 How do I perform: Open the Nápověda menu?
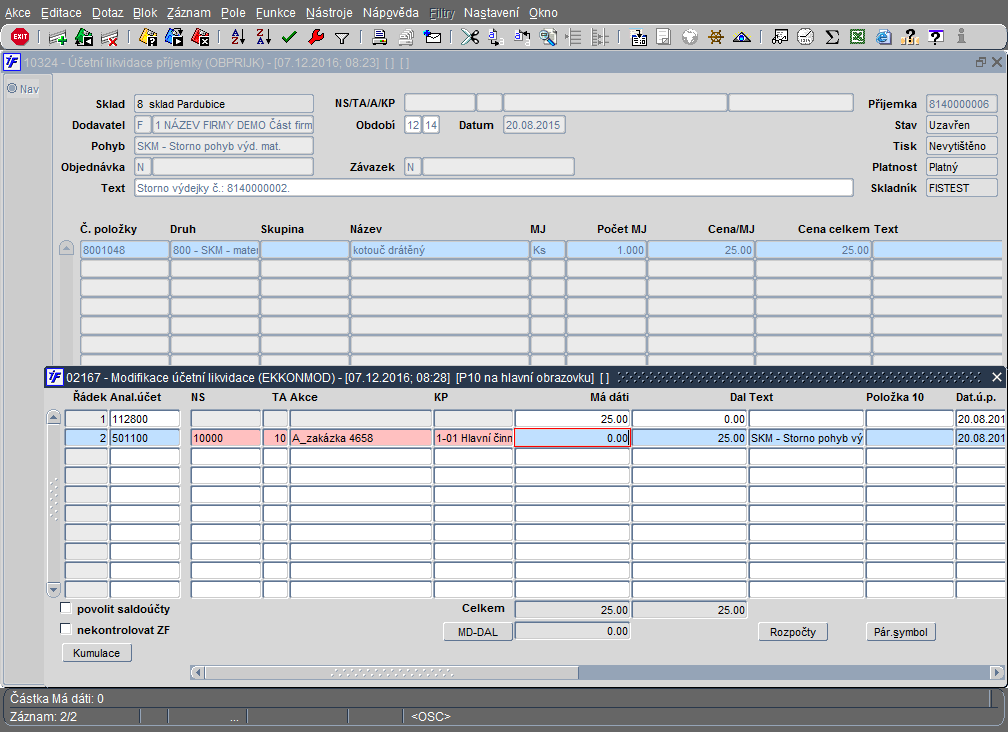coord(390,13)
